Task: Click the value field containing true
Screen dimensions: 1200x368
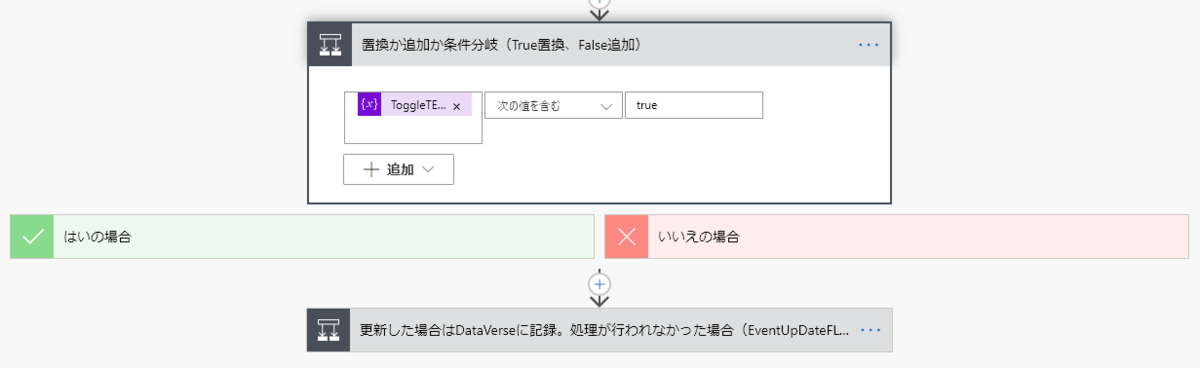Action: pyautogui.click(x=693, y=105)
